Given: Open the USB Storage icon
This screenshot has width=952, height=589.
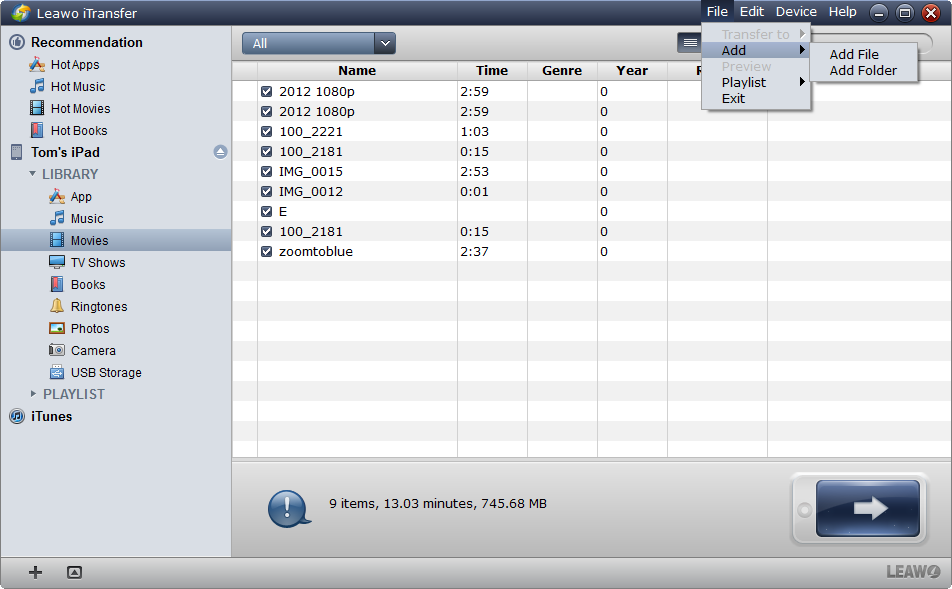Looking at the screenshot, I should pos(56,372).
